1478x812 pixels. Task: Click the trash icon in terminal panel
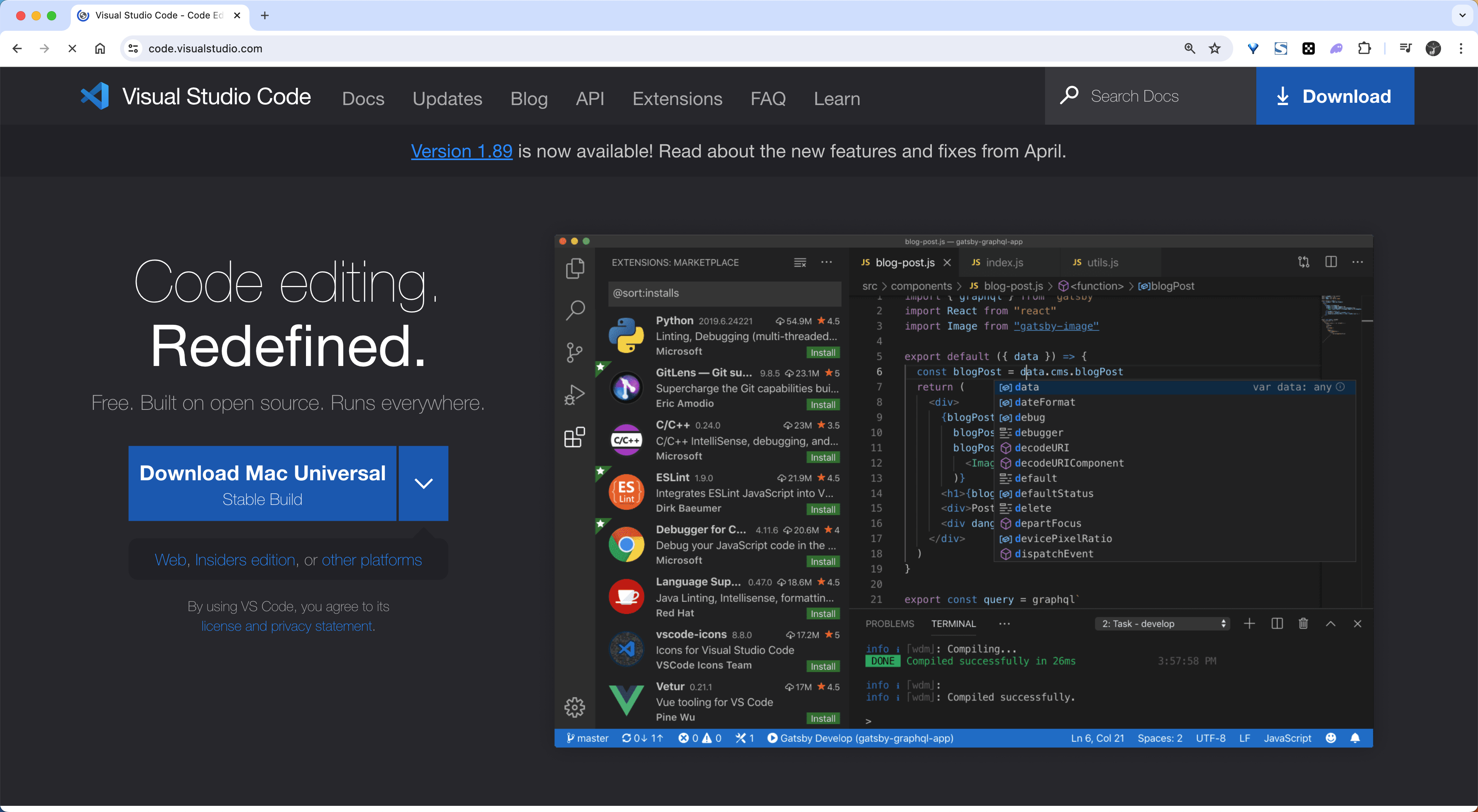[1304, 624]
